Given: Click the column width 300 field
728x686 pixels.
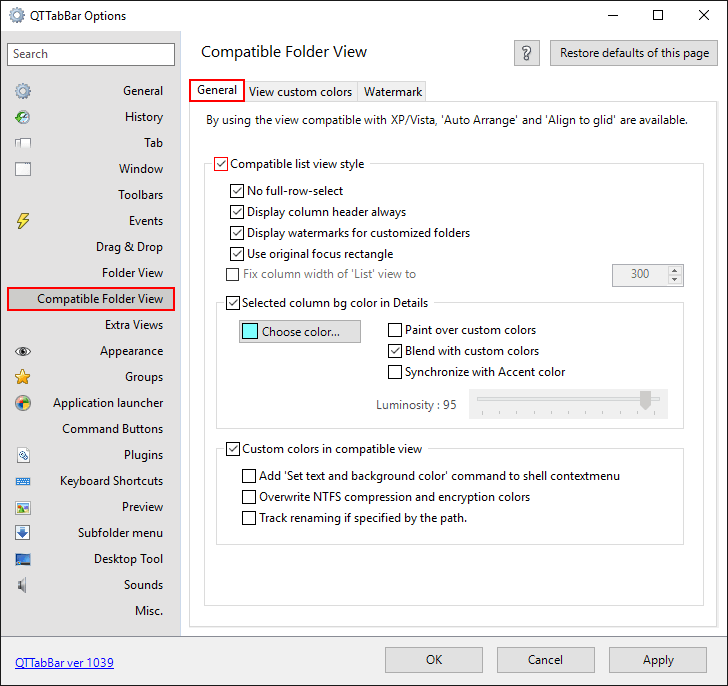Looking at the screenshot, I should tap(640, 275).
